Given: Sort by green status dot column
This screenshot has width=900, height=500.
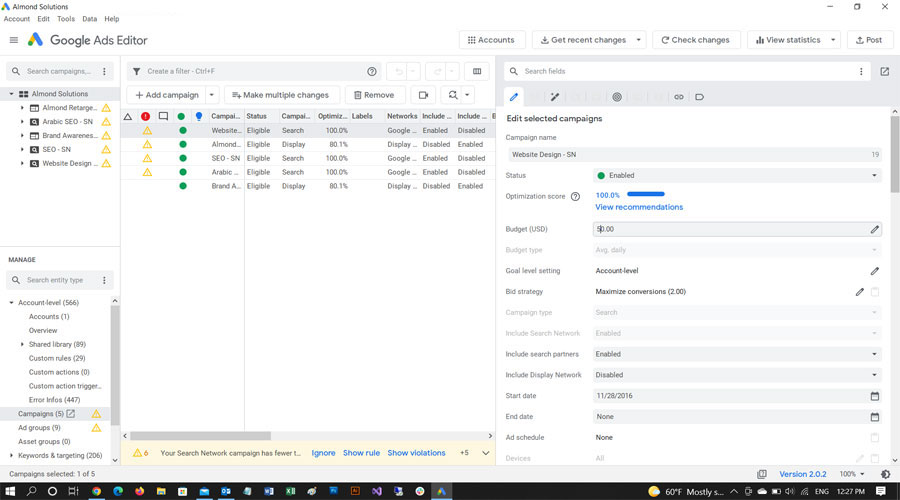Looking at the screenshot, I should coord(181,116).
